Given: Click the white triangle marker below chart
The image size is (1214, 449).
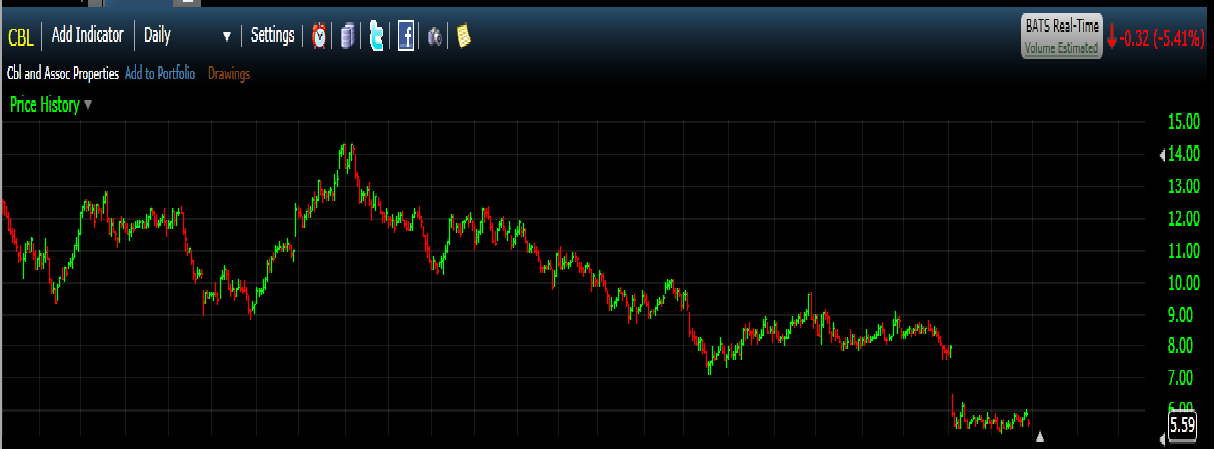Looking at the screenshot, I should 1040,436.
